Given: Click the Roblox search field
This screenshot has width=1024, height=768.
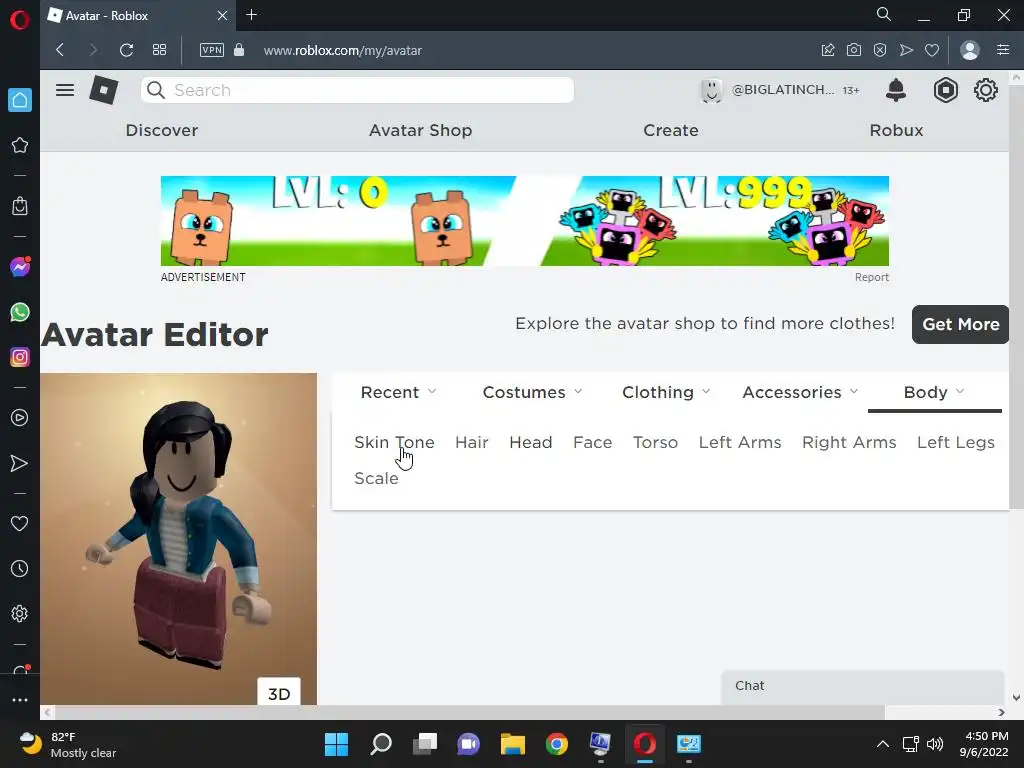Looking at the screenshot, I should tap(357, 90).
